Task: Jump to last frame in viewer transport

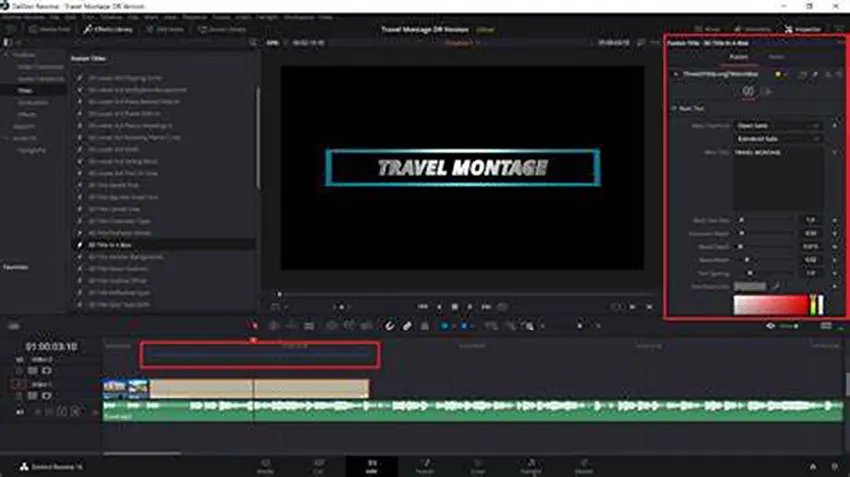Action: pos(486,307)
